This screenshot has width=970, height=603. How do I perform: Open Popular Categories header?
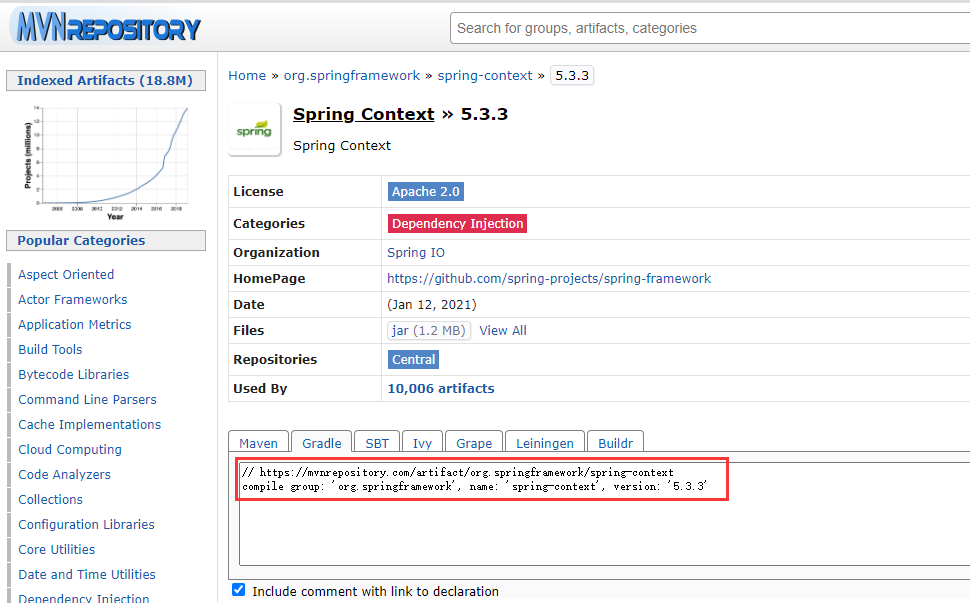pos(106,241)
